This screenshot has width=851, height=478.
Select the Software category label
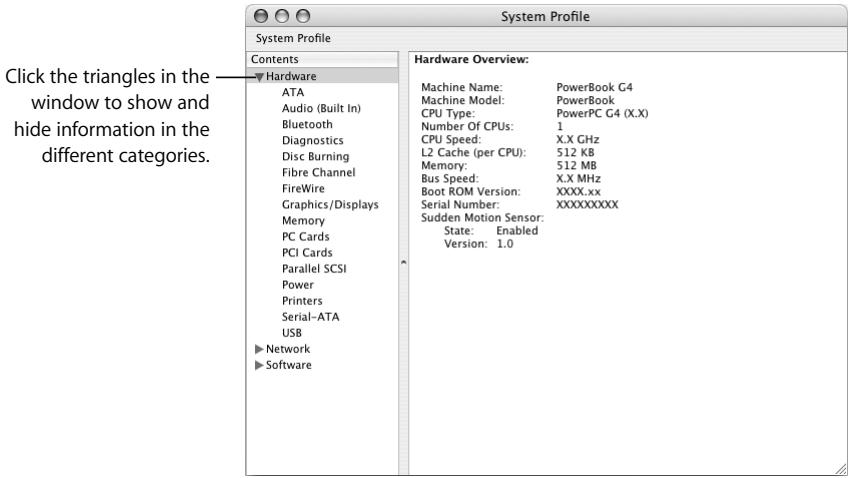click(288, 365)
